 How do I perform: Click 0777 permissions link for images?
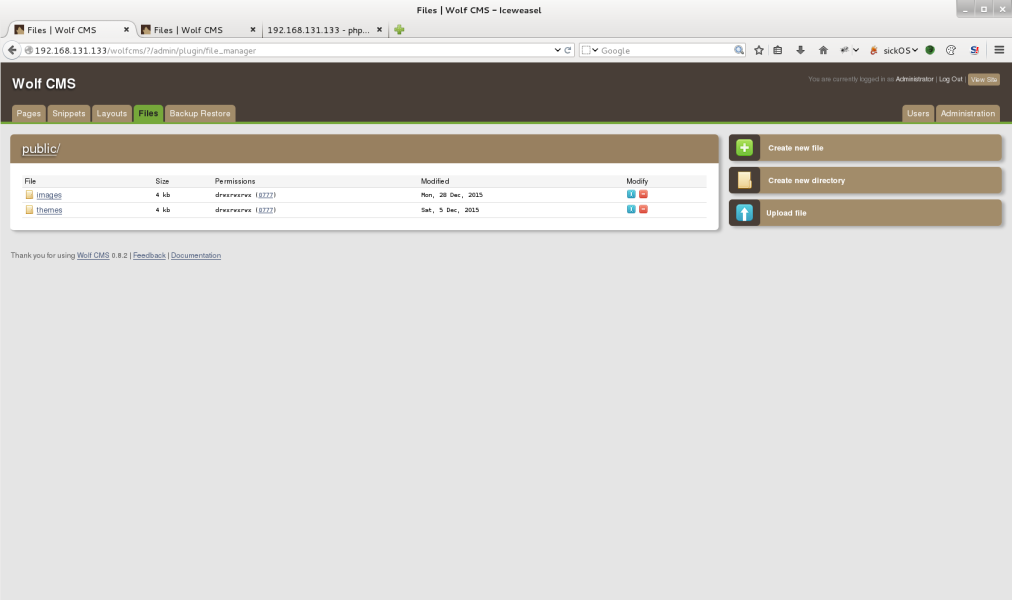[266, 195]
